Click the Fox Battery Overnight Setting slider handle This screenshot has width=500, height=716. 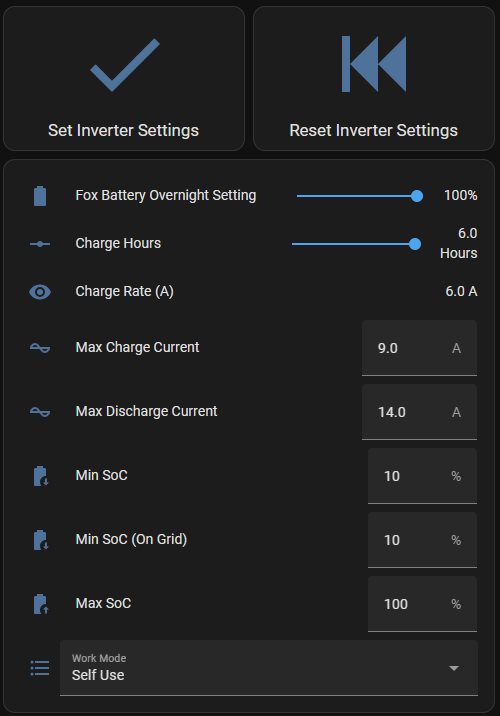pos(416,196)
